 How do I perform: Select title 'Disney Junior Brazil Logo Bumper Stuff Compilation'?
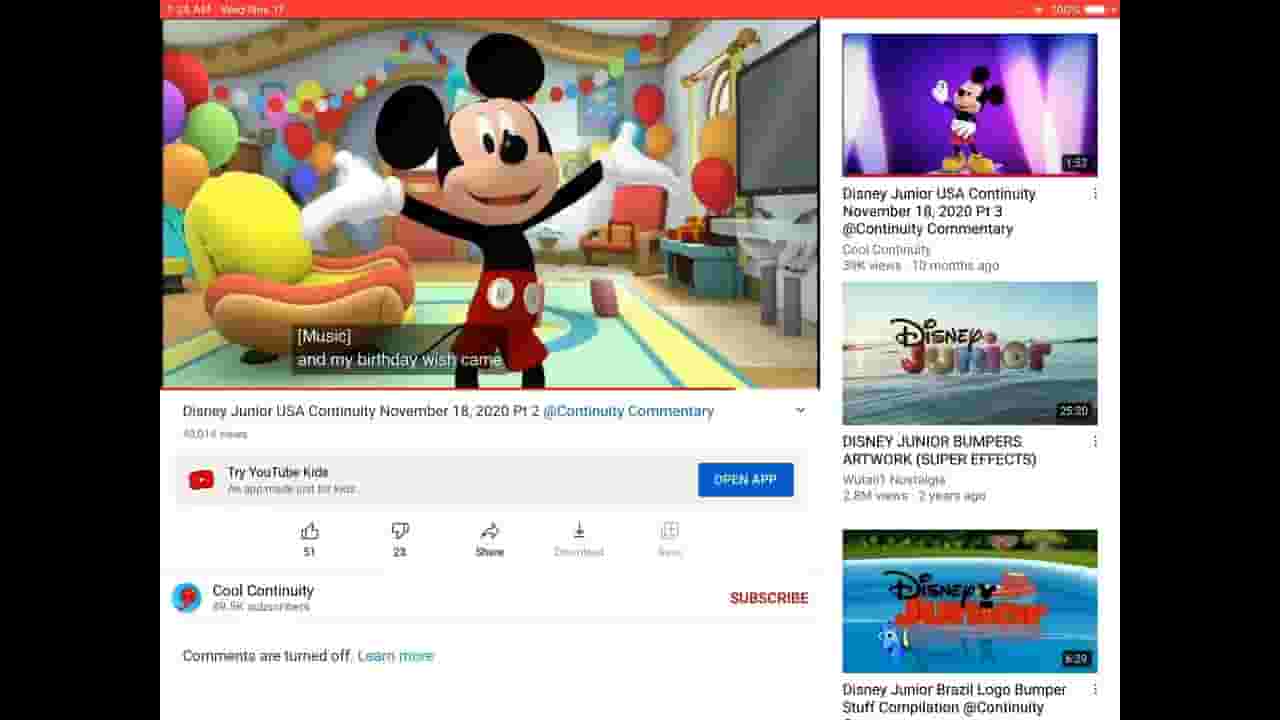[x=954, y=699]
